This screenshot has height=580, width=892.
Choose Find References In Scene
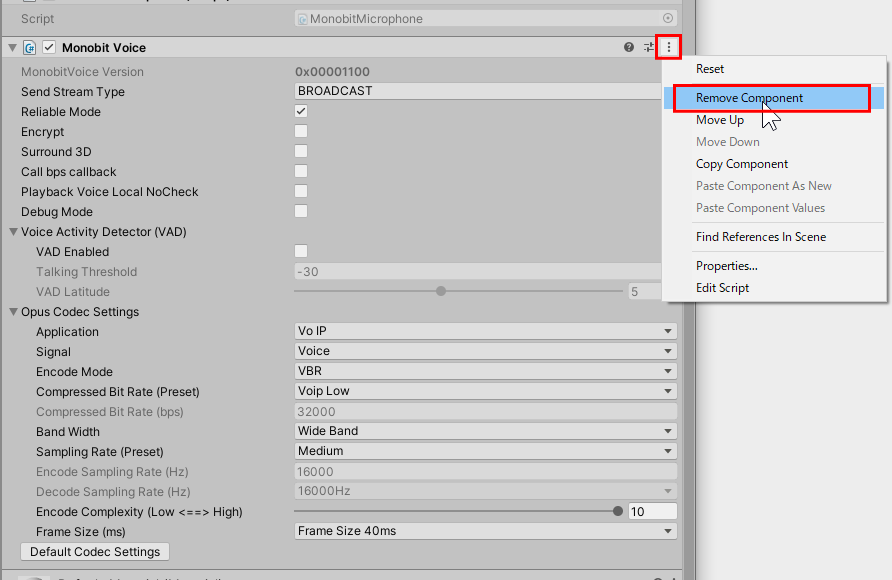pos(774,237)
